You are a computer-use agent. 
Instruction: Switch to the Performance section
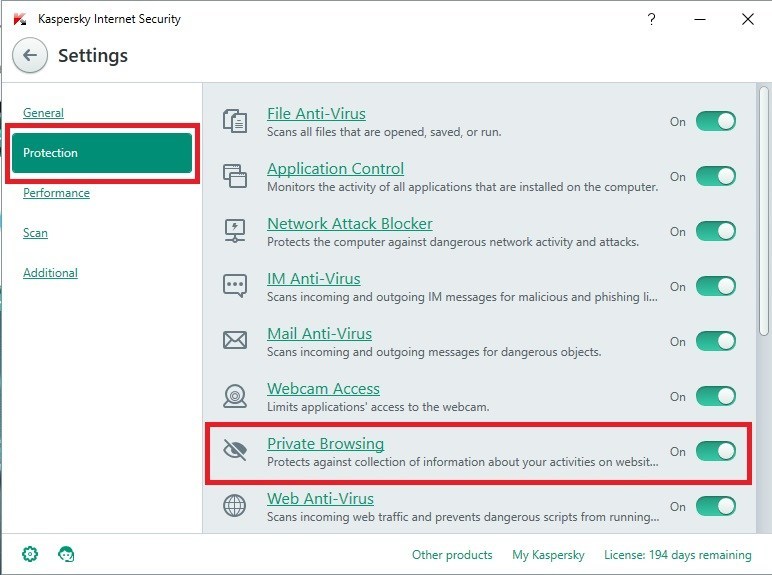56,192
